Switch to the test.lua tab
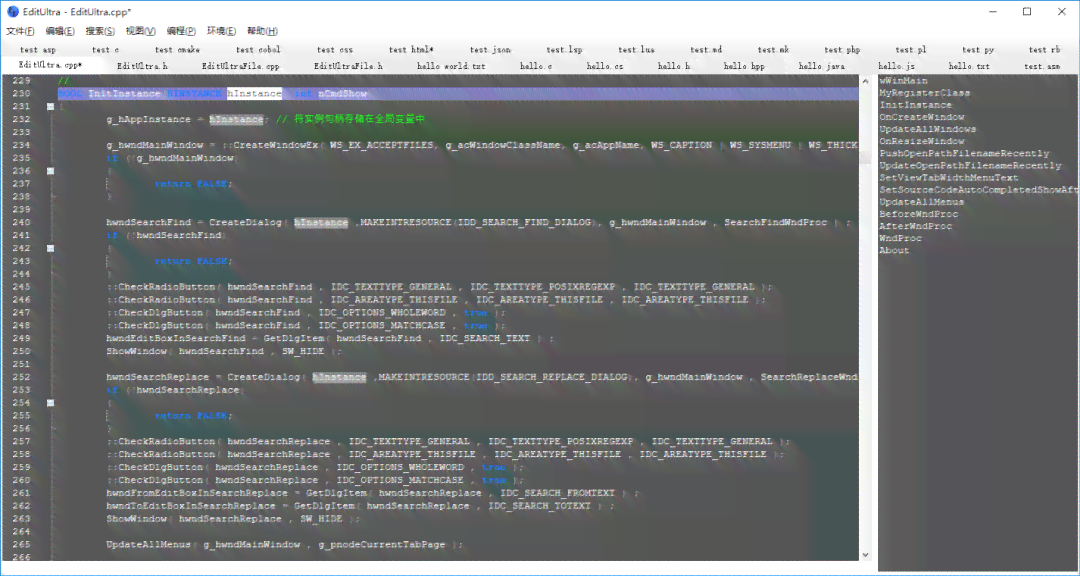The image size is (1080, 576). click(636, 50)
